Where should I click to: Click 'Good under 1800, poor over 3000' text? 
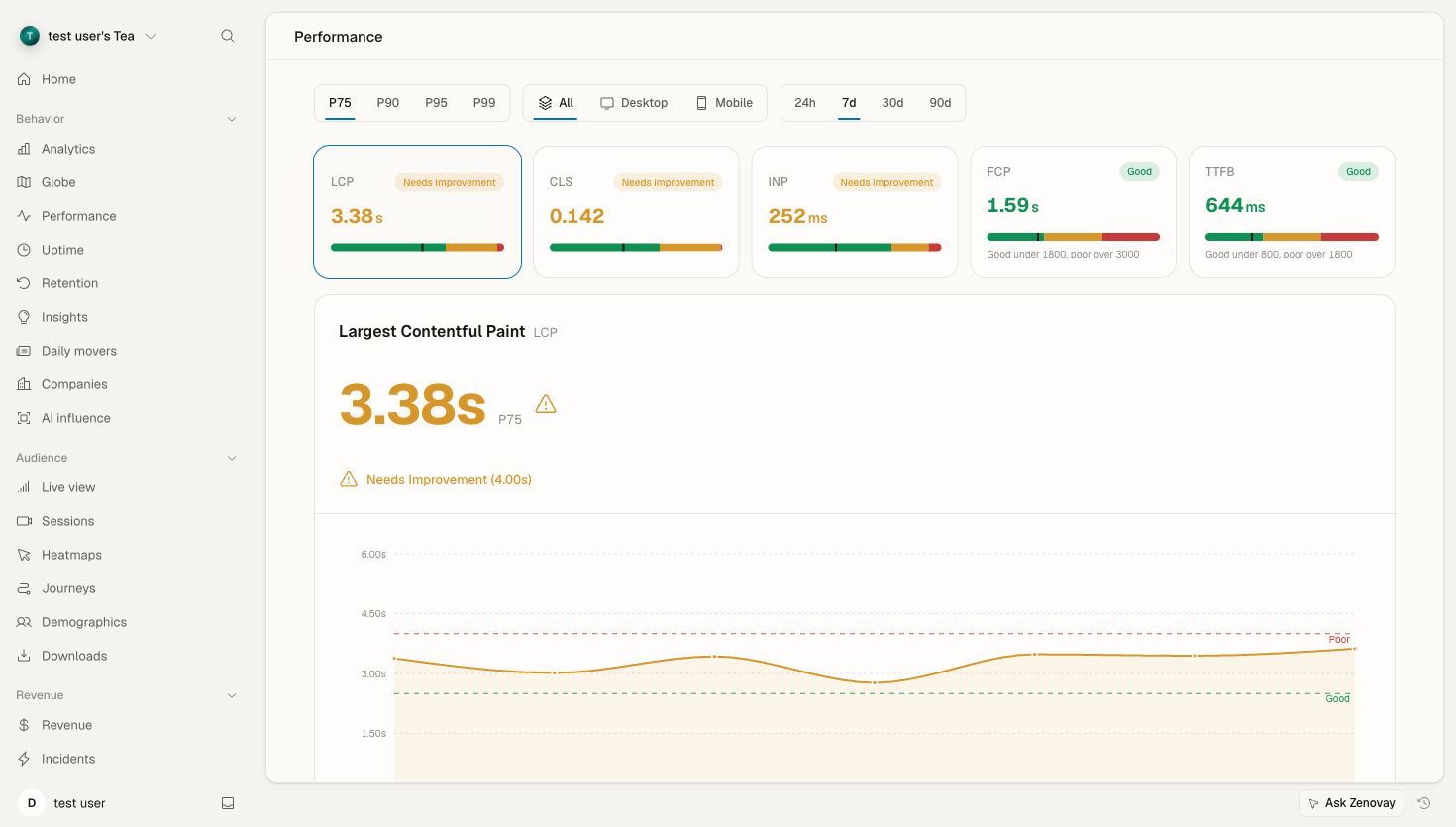(x=1063, y=255)
